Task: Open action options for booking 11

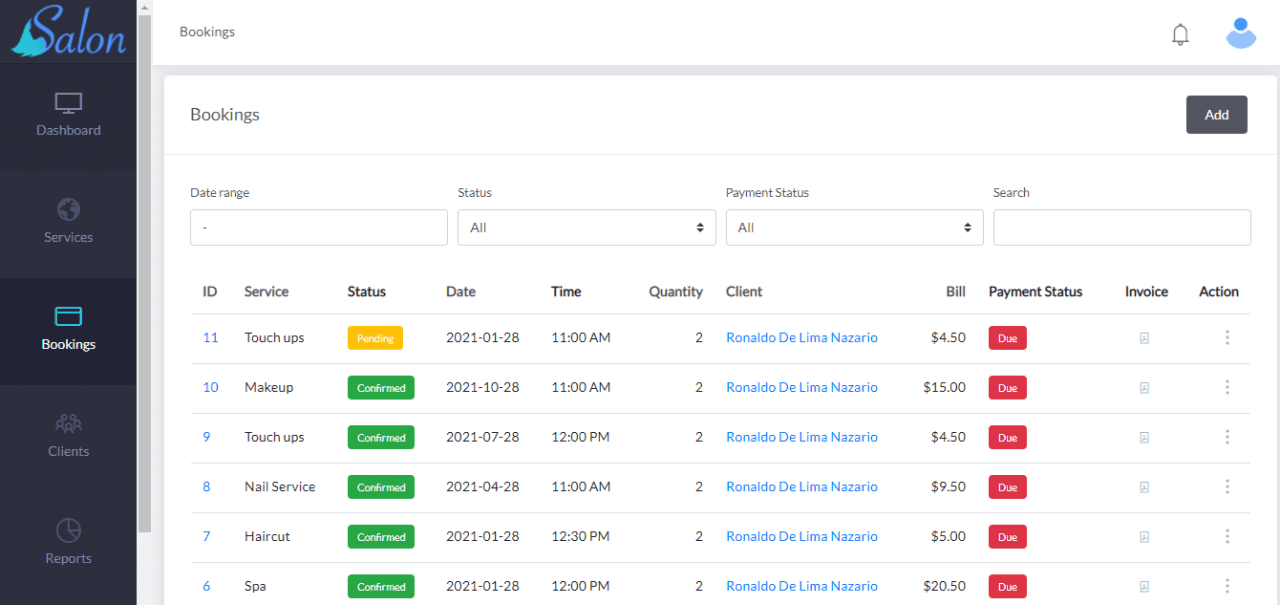Action: [1227, 338]
